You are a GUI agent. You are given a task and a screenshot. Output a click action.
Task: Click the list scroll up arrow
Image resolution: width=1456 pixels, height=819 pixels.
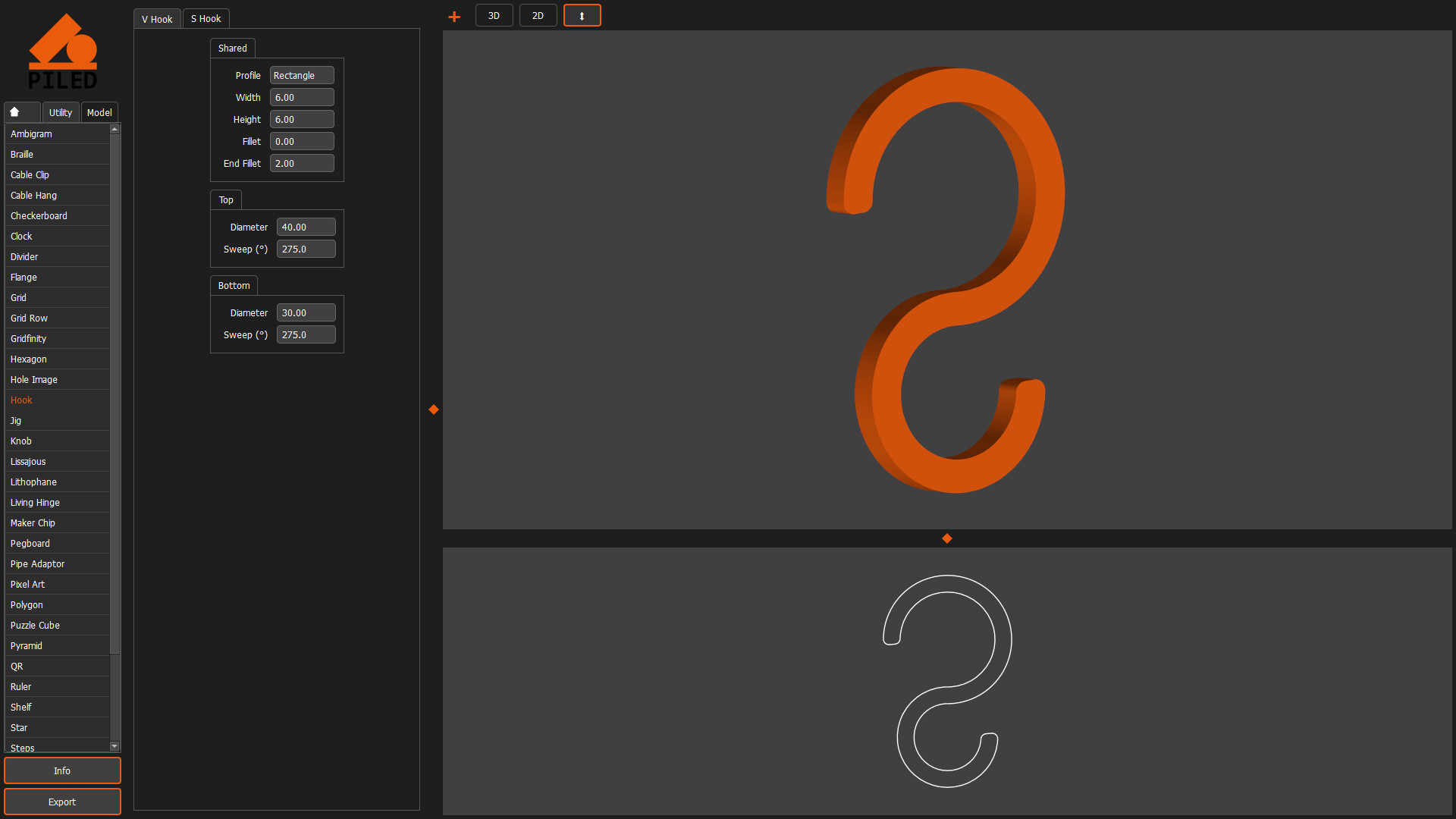[x=115, y=130]
